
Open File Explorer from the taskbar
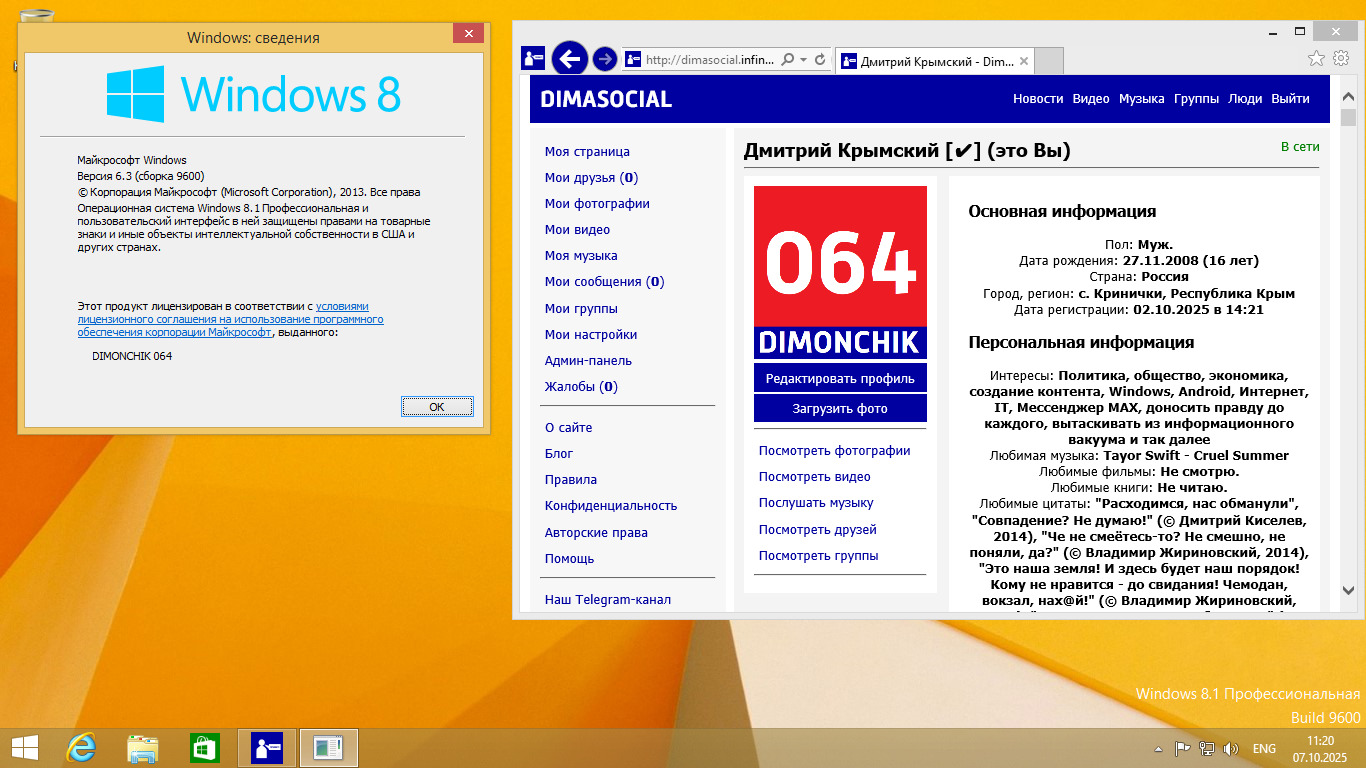pos(142,748)
